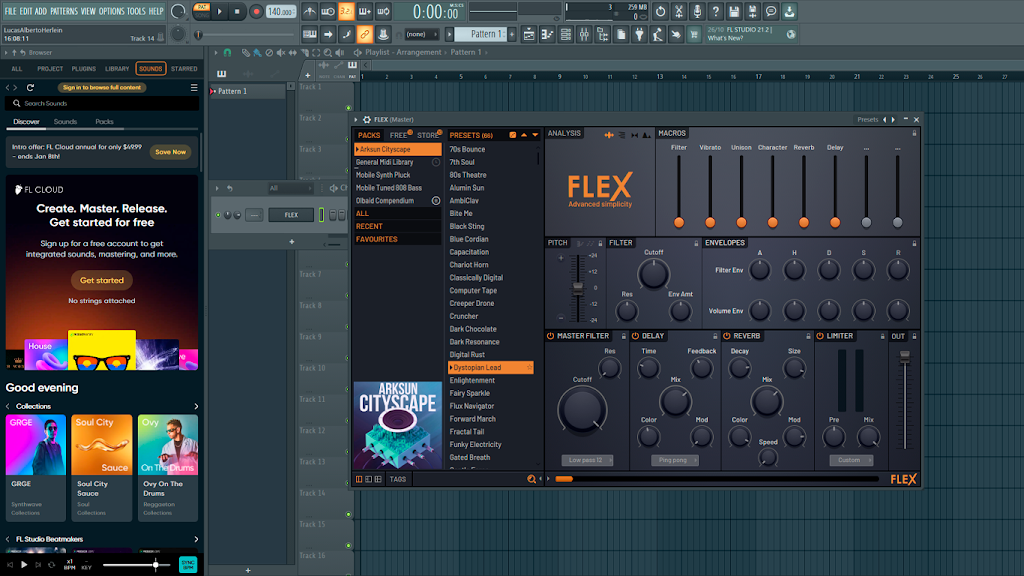Click the link-to-controller chain icon
The image size is (1024, 576).
point(364,34)
